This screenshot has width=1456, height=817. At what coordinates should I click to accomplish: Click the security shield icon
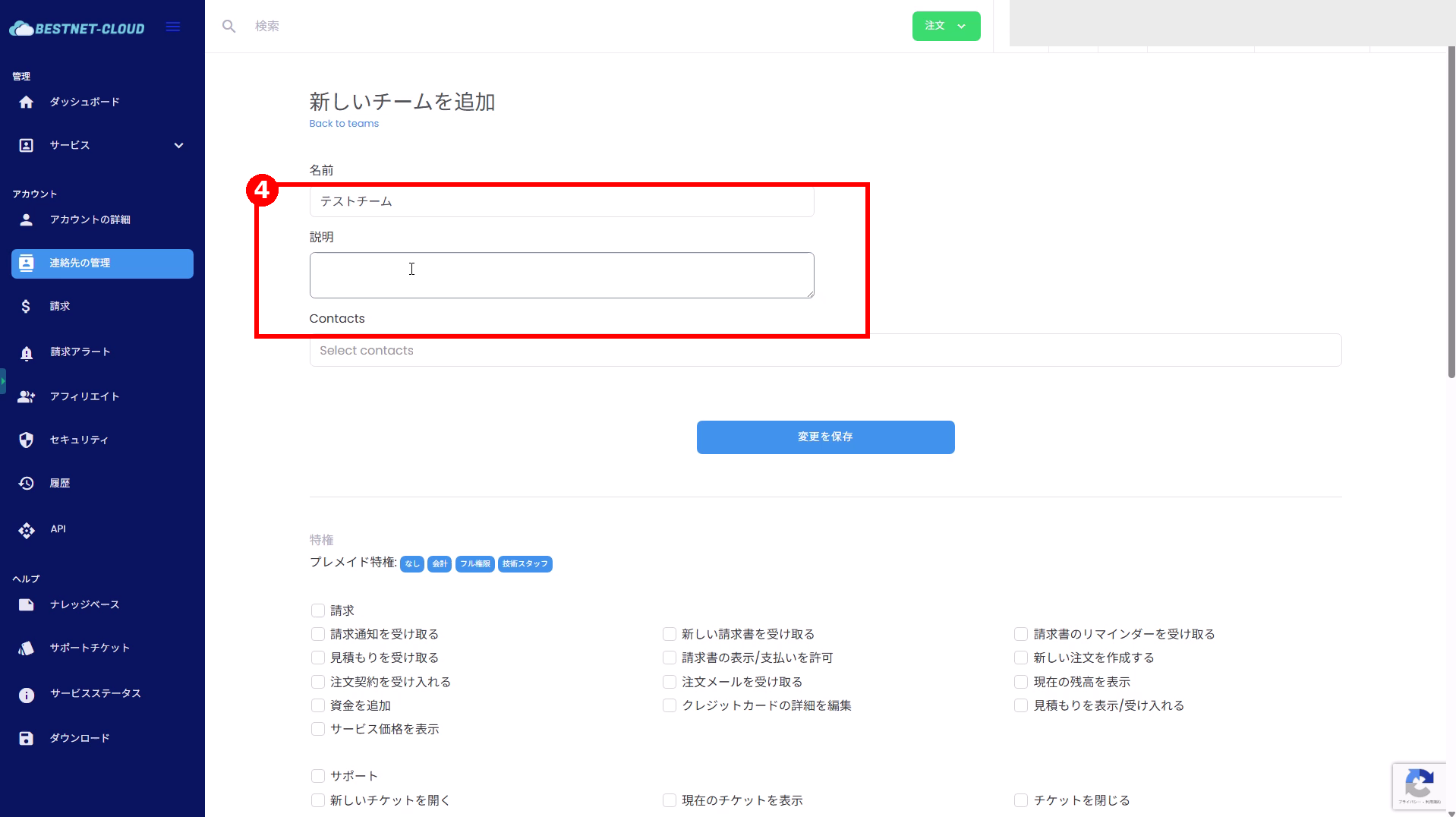[x=26, y=440]
